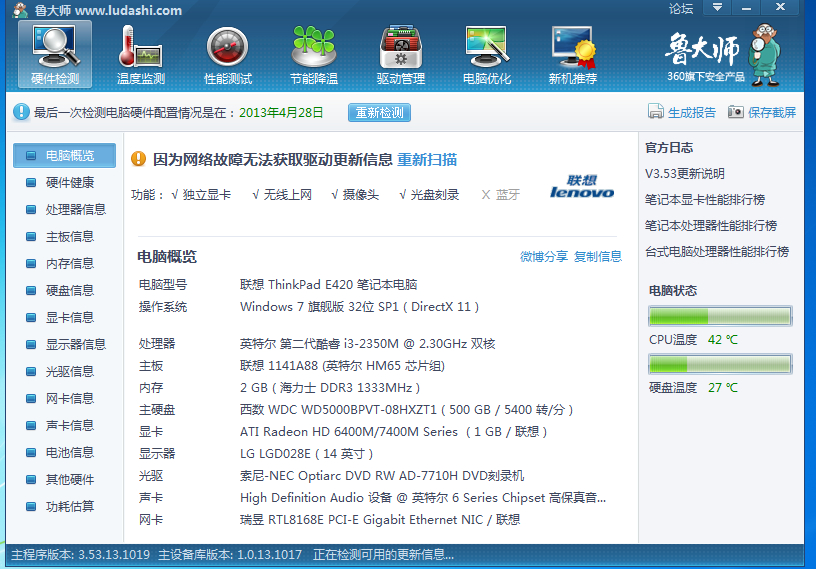Click the 联想 ThinkPad E420 model text
The image size is (816, 569).
pyautogui.click(x=328, y=284)
